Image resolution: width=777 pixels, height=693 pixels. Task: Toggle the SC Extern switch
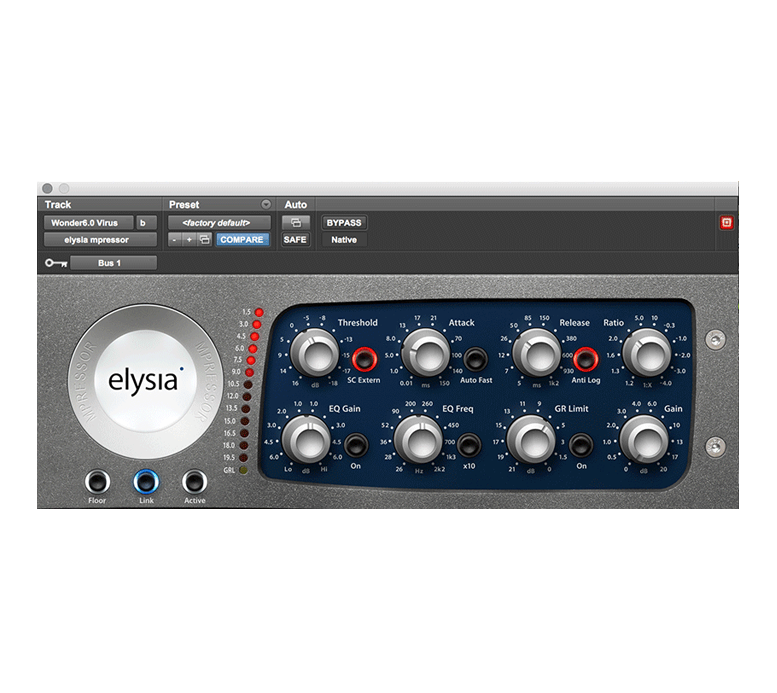click(x=365, y=358)
